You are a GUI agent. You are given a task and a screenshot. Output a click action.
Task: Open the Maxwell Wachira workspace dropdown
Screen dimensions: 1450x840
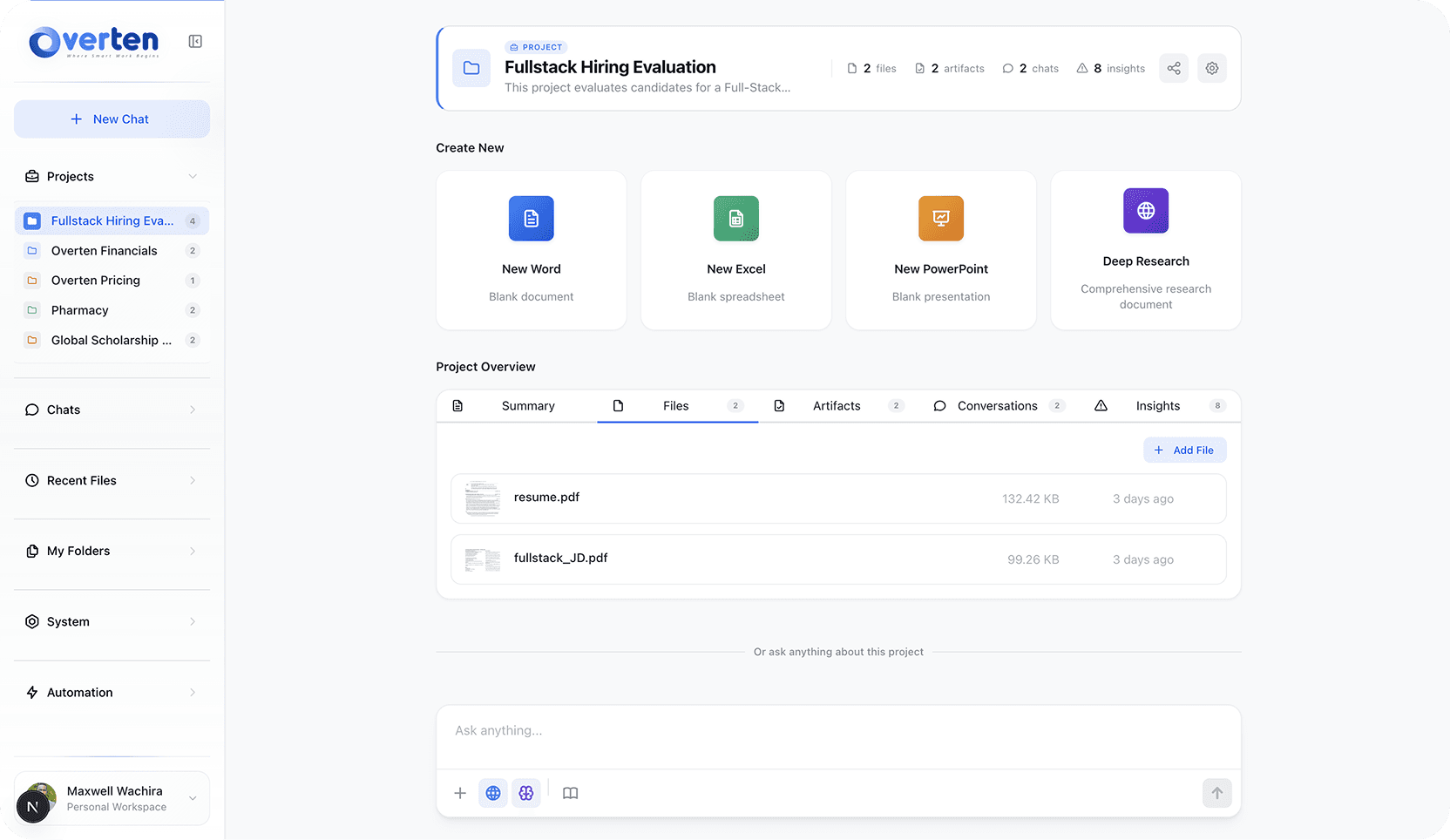tap(193, 797)
